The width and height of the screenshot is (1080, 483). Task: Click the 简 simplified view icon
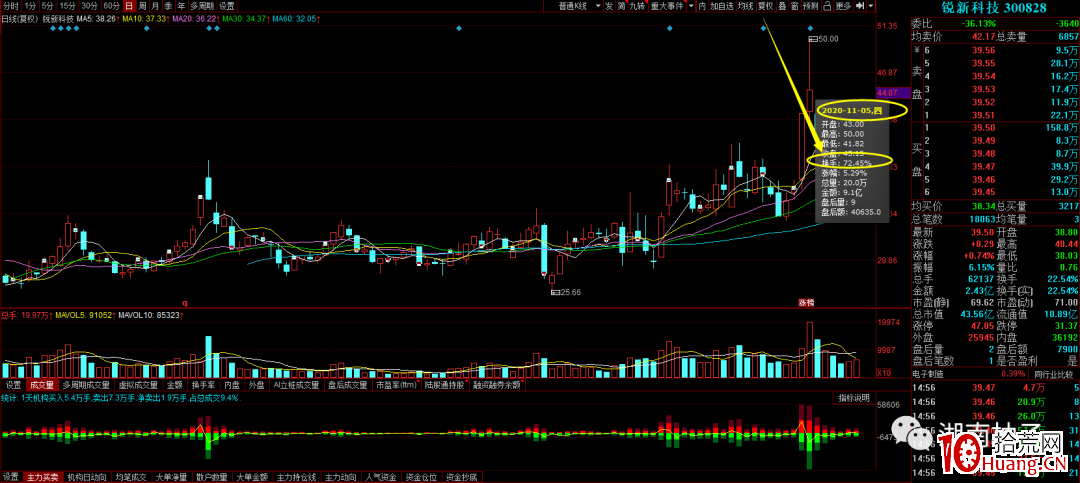[x=621, y=6]
